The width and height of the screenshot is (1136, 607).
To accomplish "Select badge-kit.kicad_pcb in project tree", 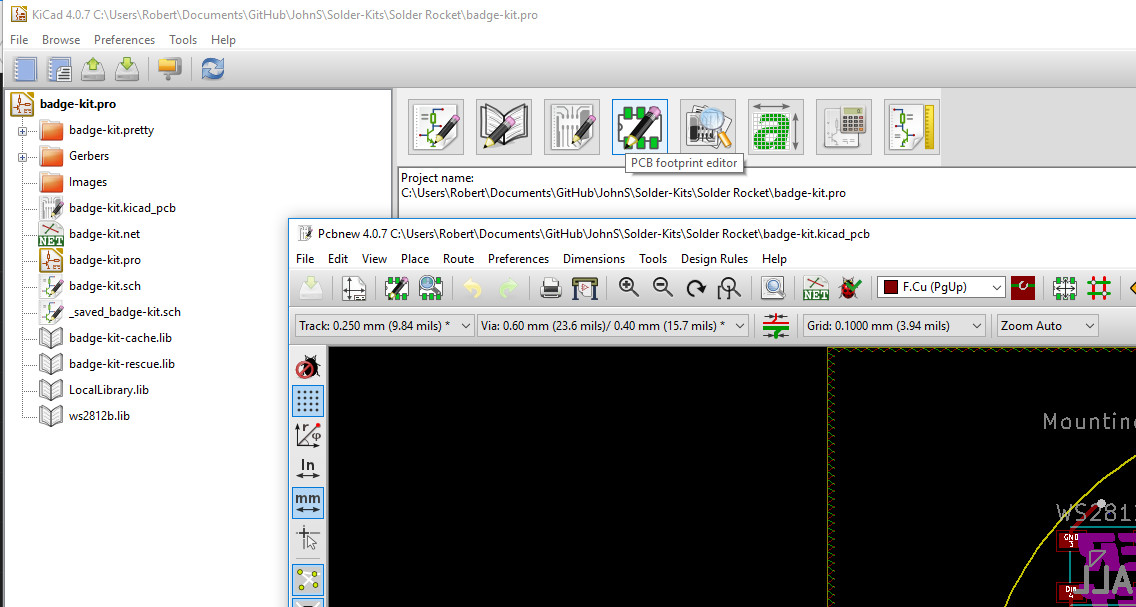I will click(x=122, y=208).
